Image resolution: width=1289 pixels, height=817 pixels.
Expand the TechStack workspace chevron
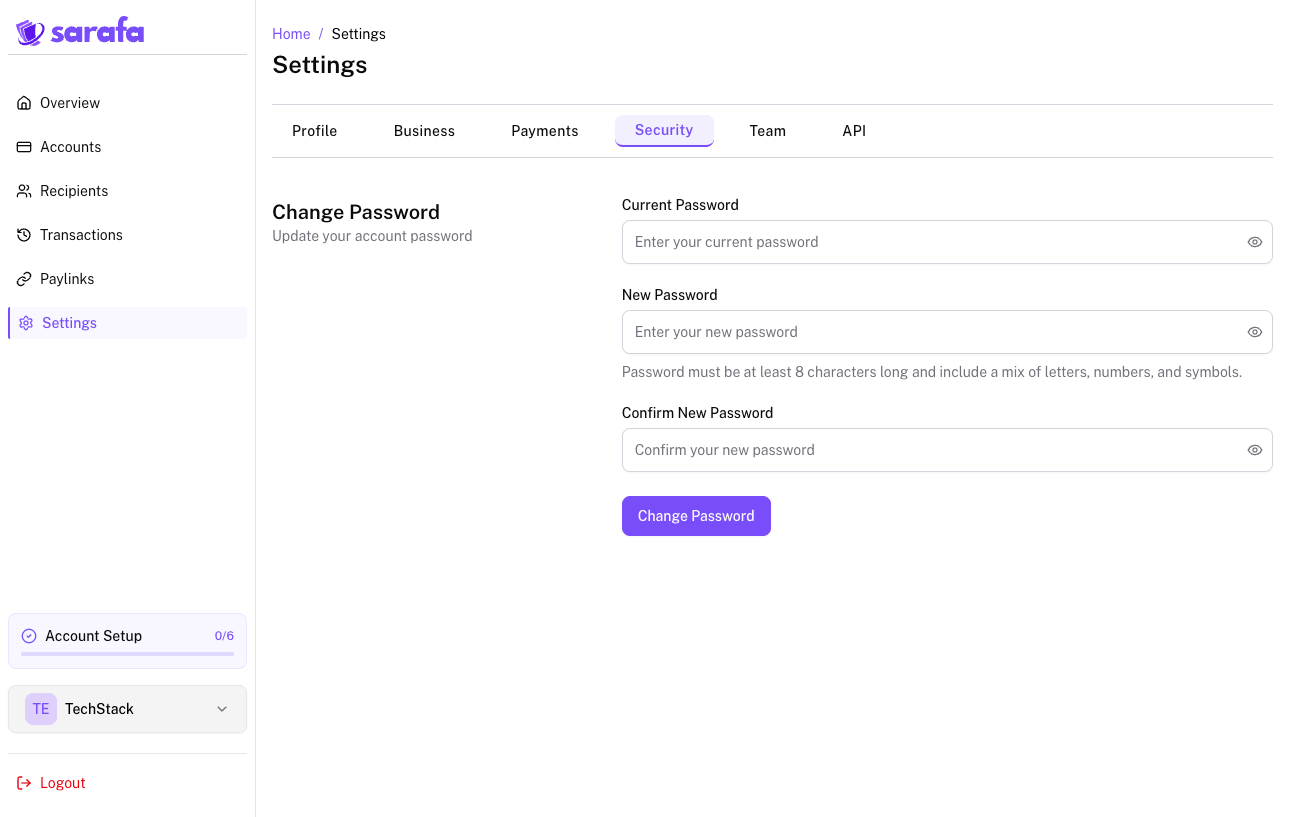coord(222,709)
